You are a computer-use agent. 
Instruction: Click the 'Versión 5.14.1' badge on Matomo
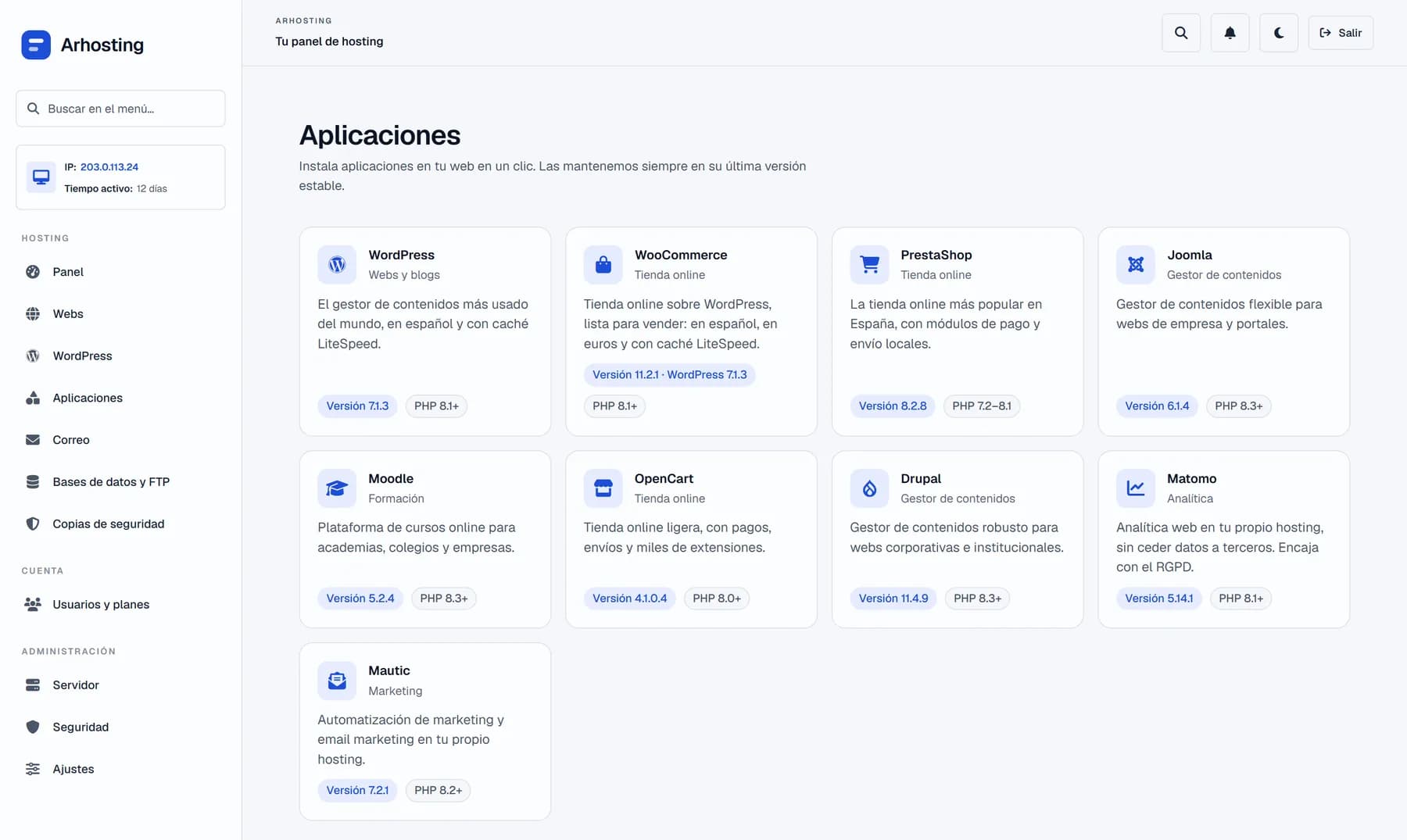1159,599
